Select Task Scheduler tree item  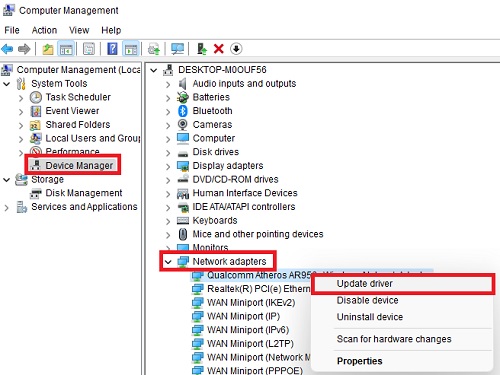(x=78, y=97)
